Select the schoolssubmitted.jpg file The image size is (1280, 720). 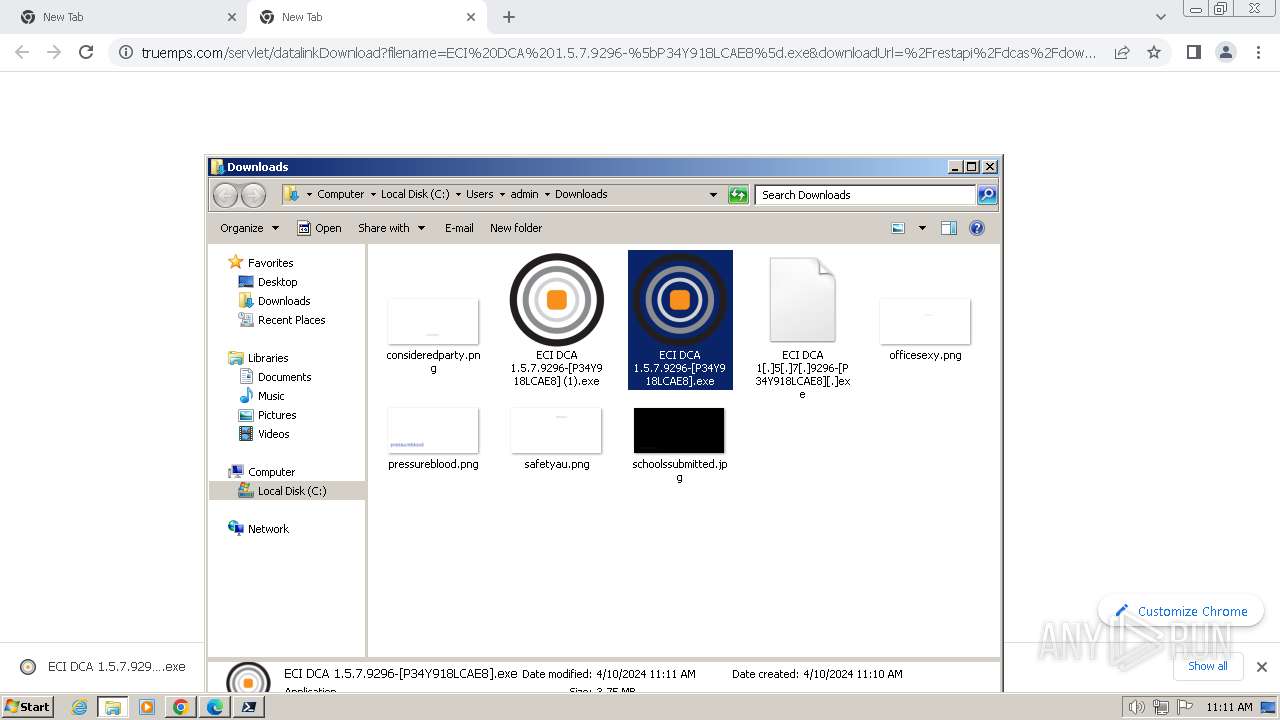680,445
